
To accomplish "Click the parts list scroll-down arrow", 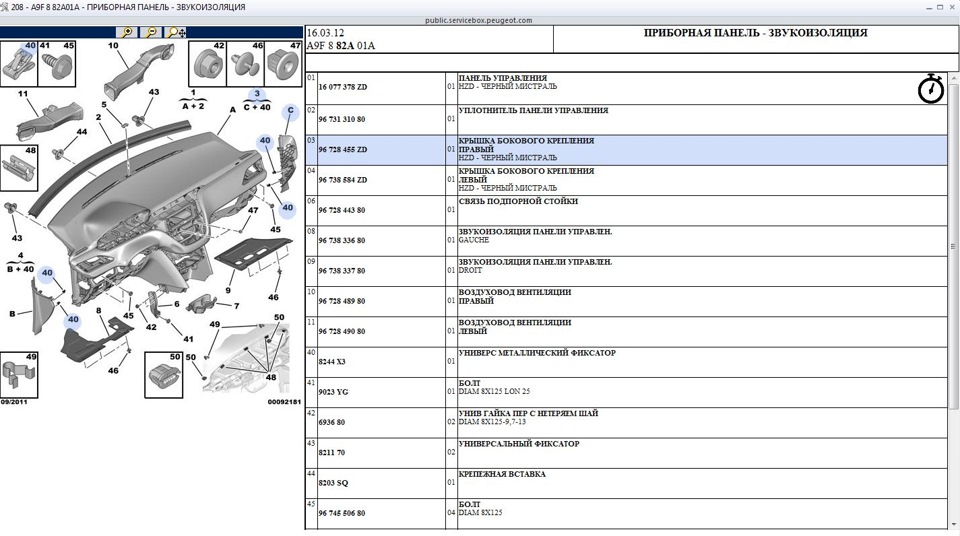I will pyautogui.click(x=953, y=524).
